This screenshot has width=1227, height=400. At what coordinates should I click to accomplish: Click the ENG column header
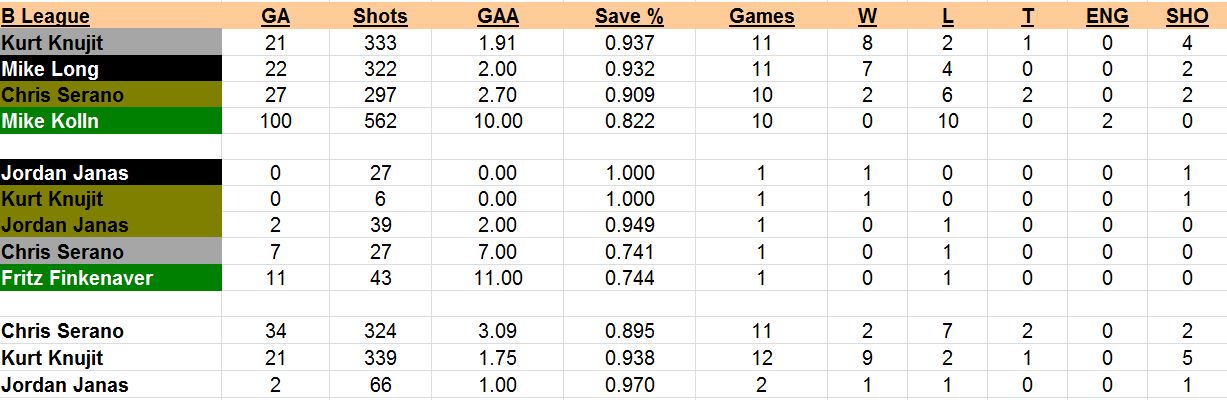pyautogui.click(x=1107, y=16)
